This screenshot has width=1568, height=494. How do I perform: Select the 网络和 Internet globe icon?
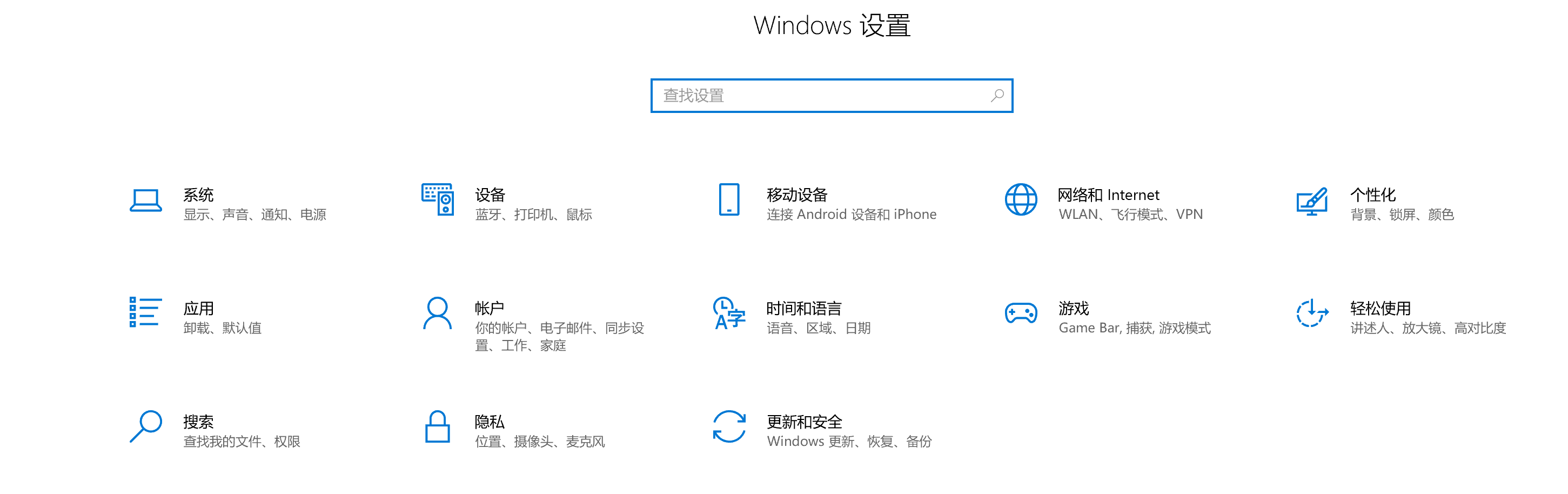1021,199
